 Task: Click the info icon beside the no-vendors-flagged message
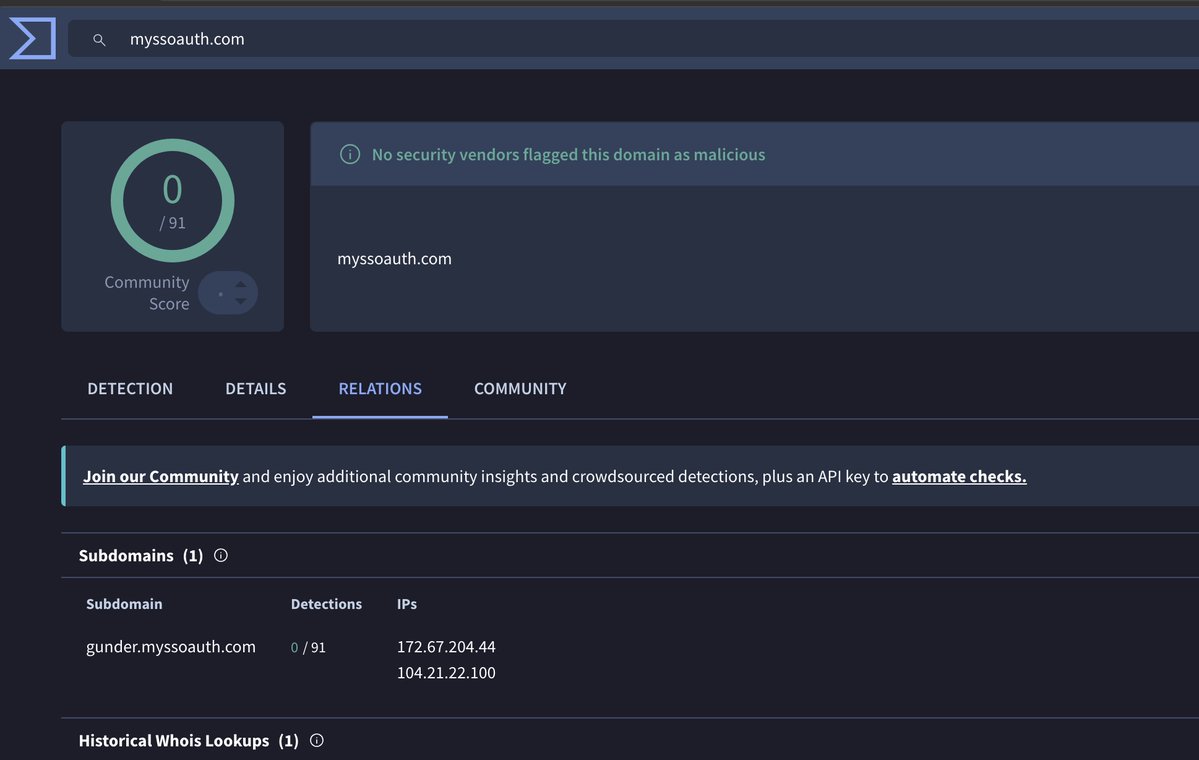click(349, 154)
